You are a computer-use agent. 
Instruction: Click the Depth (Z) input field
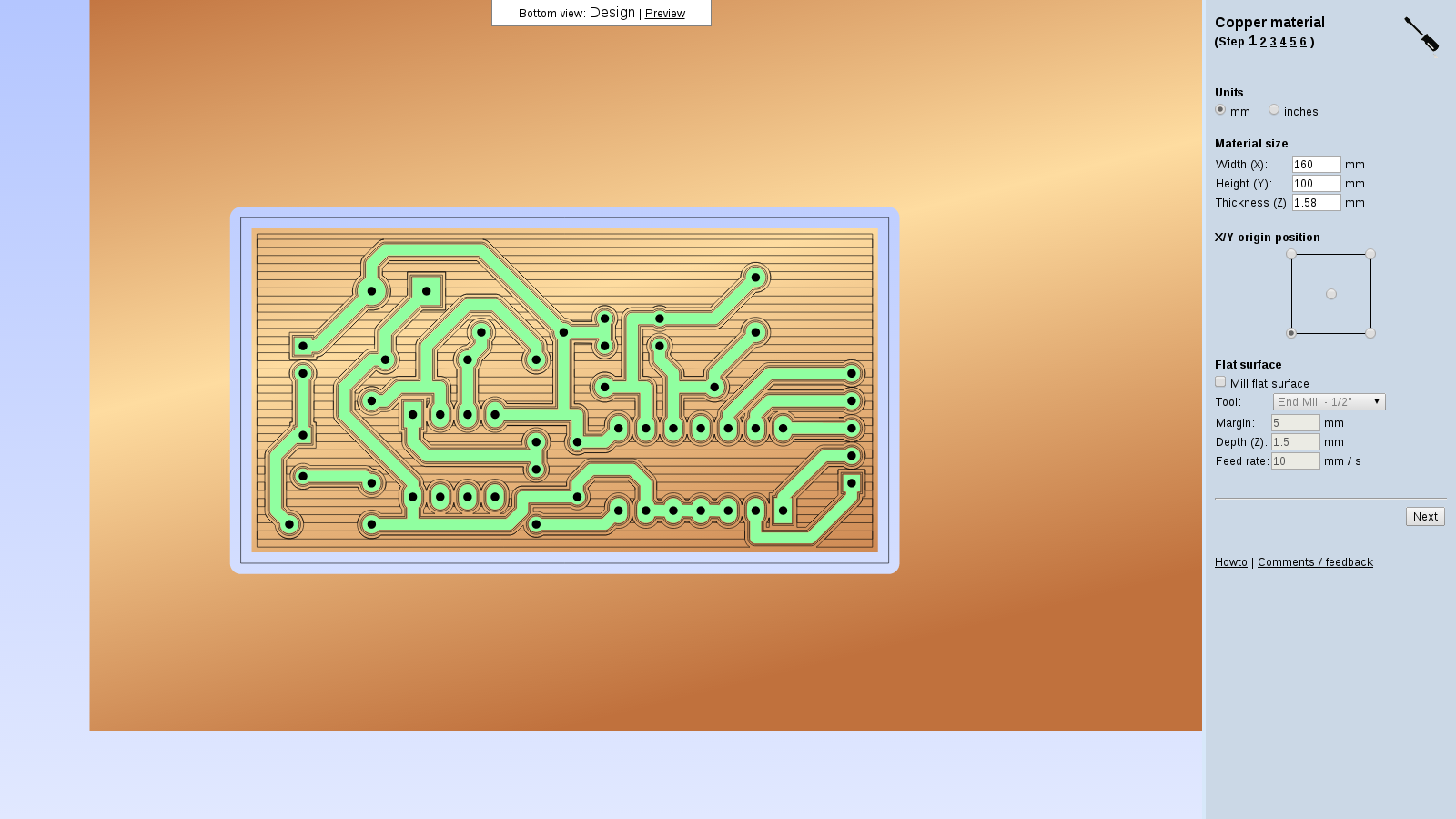(x=1296, y=442)
